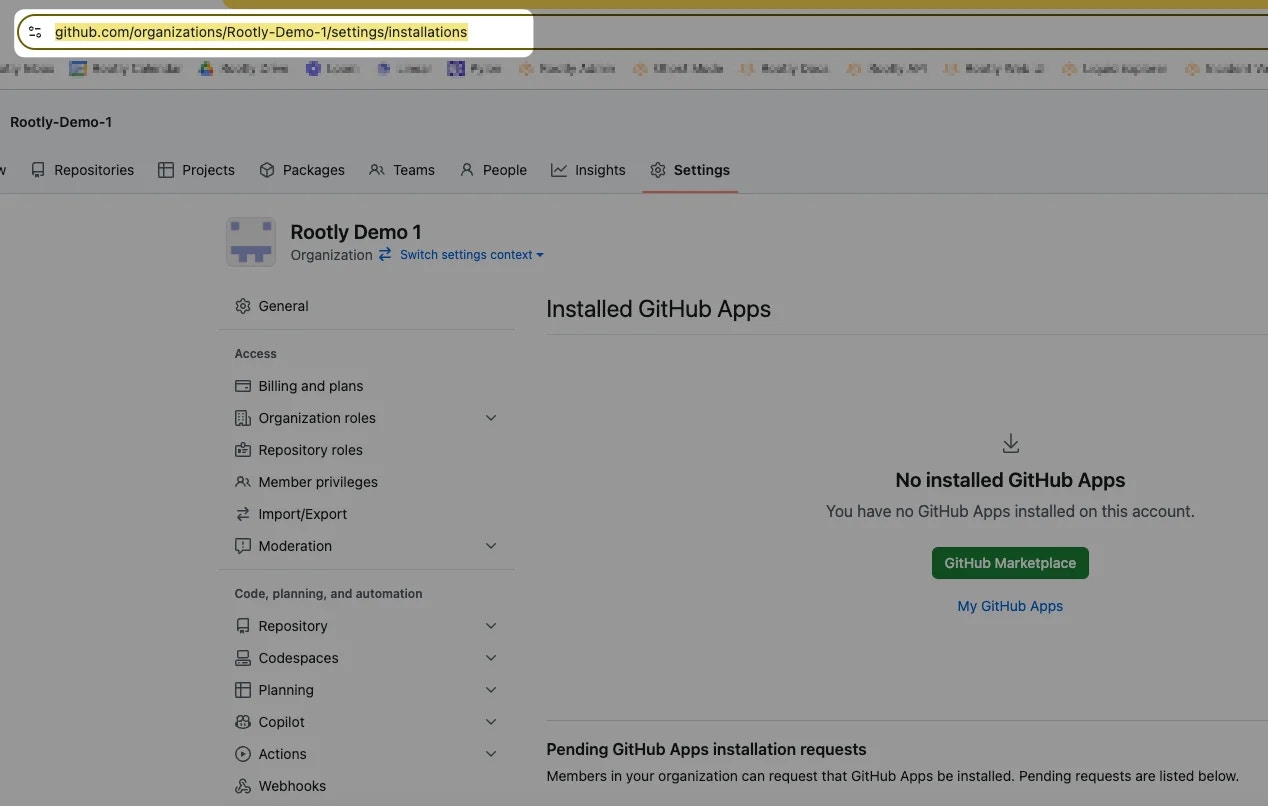
Task: Expand the Planning chevron
Action: click(491, 690)
